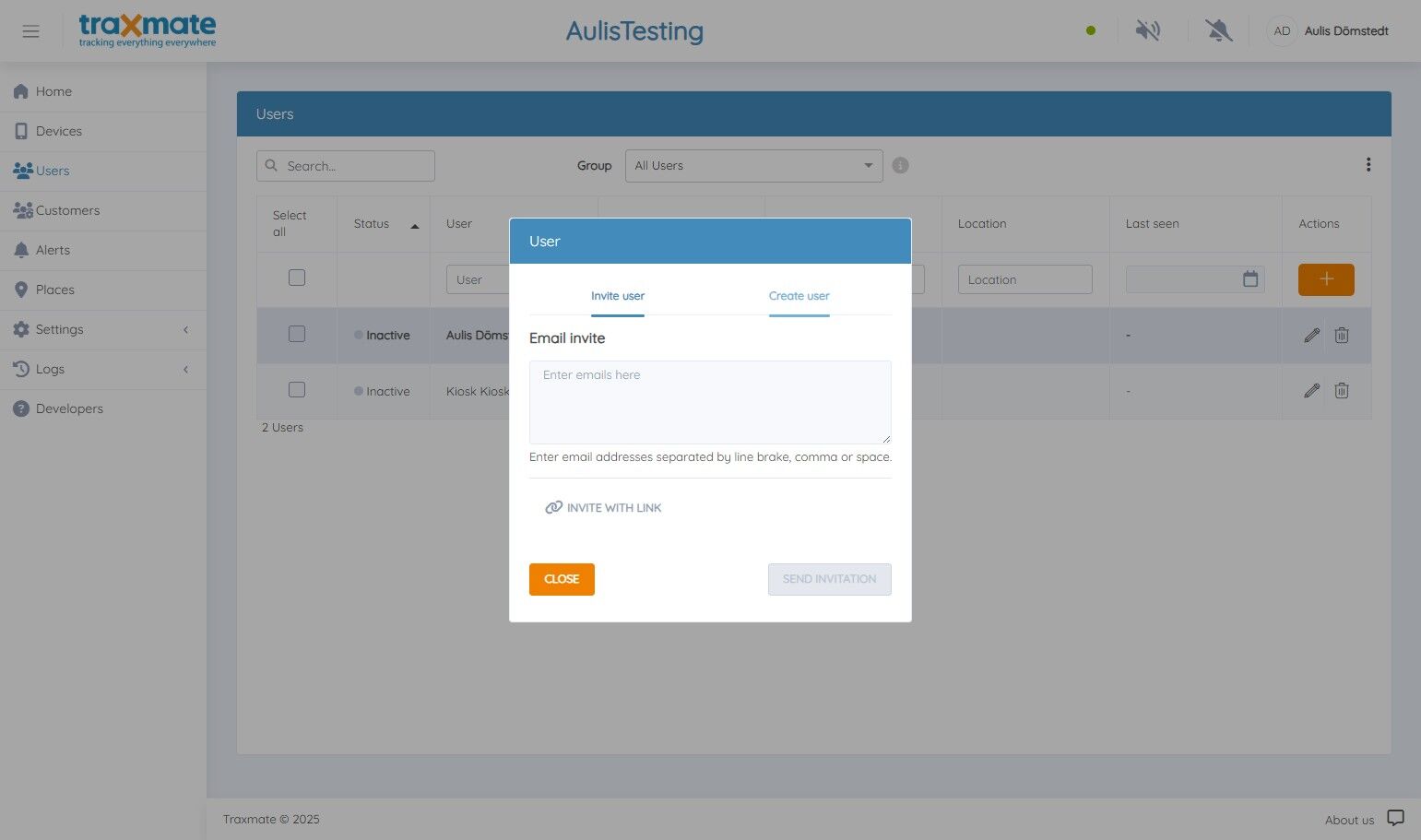This screenshot has height=840, width=1421.
Task: Delete the Kiosk user row
Action: point(1342,391)
